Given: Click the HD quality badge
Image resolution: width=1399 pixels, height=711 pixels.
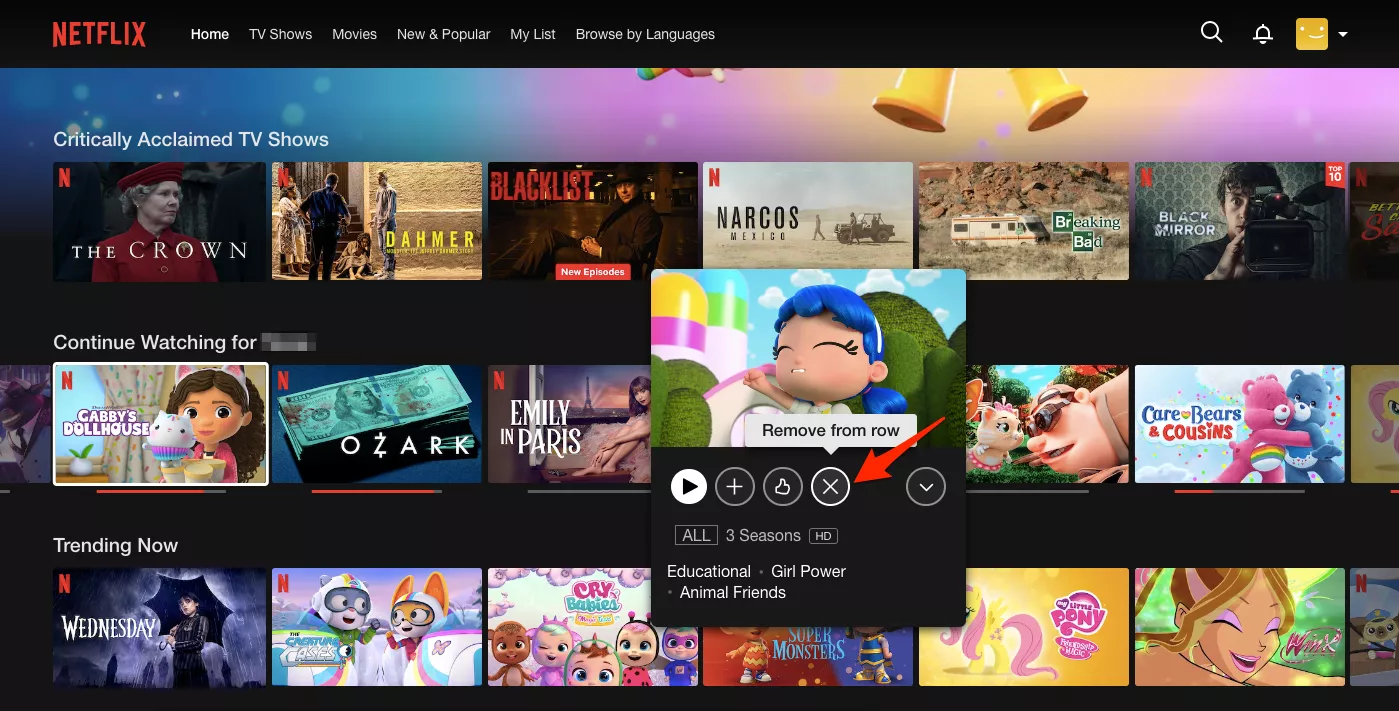Looking at the screenshot, I should tap(823, 536).
